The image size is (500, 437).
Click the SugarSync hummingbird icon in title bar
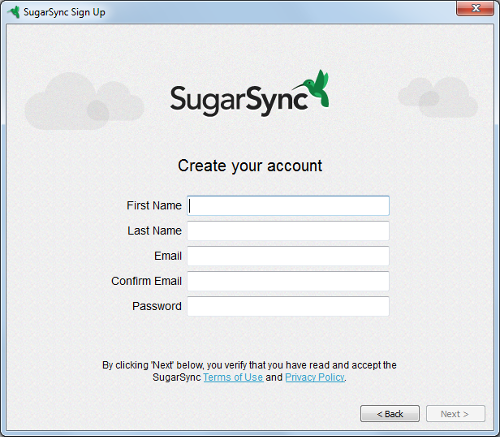[x=14, y=12]
